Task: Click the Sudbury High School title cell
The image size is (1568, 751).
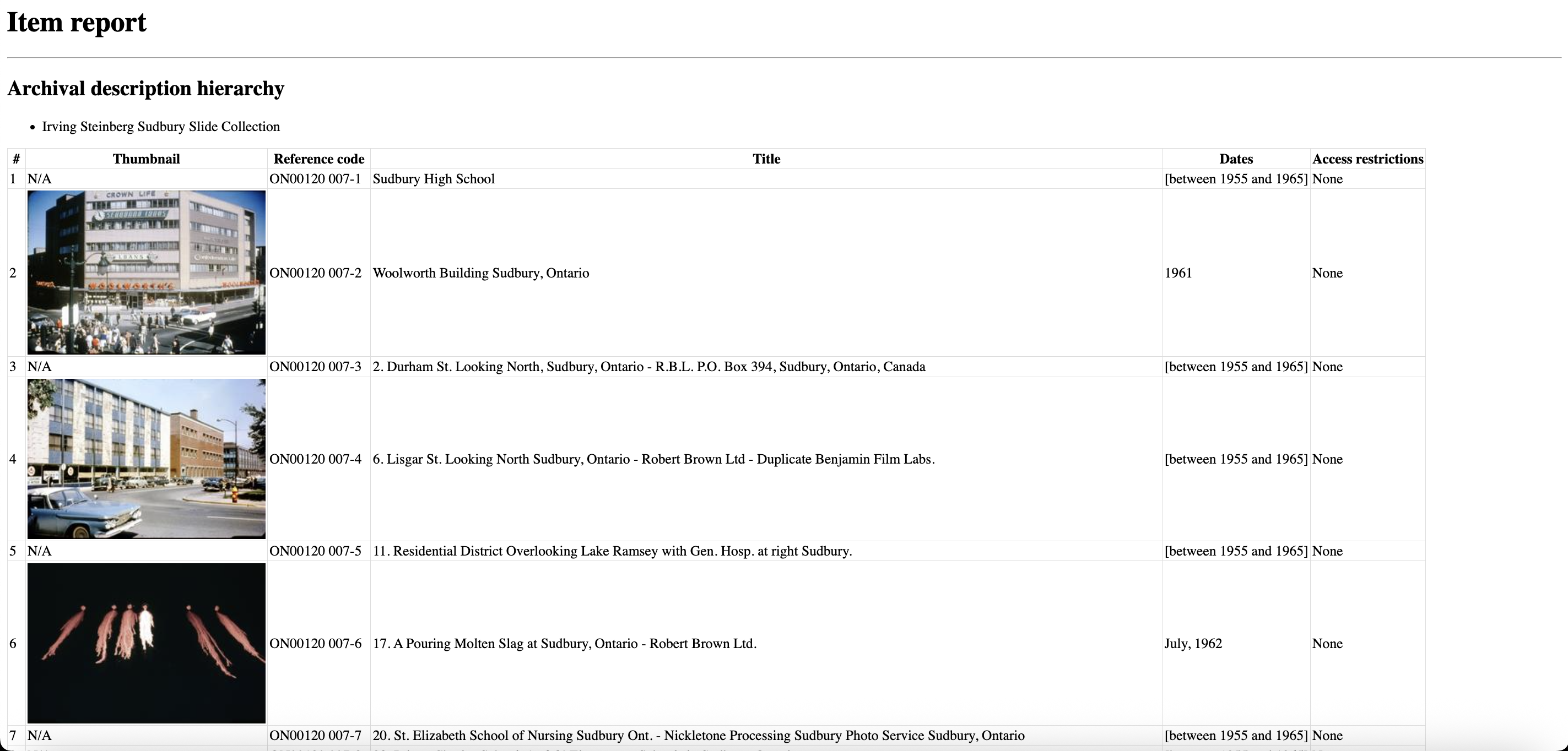Action: click(x=434, y=179)
